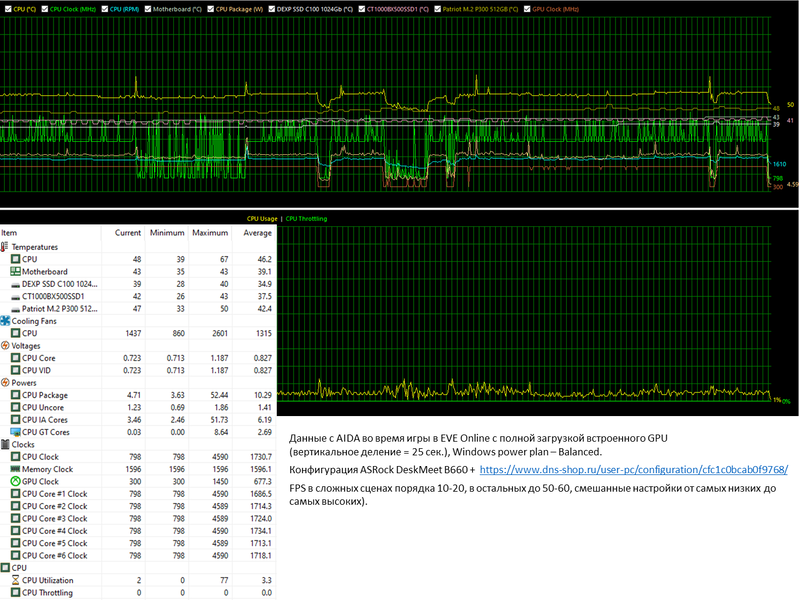
Task: Click the CPU IA Cores row icon
Action: (16, 419)
